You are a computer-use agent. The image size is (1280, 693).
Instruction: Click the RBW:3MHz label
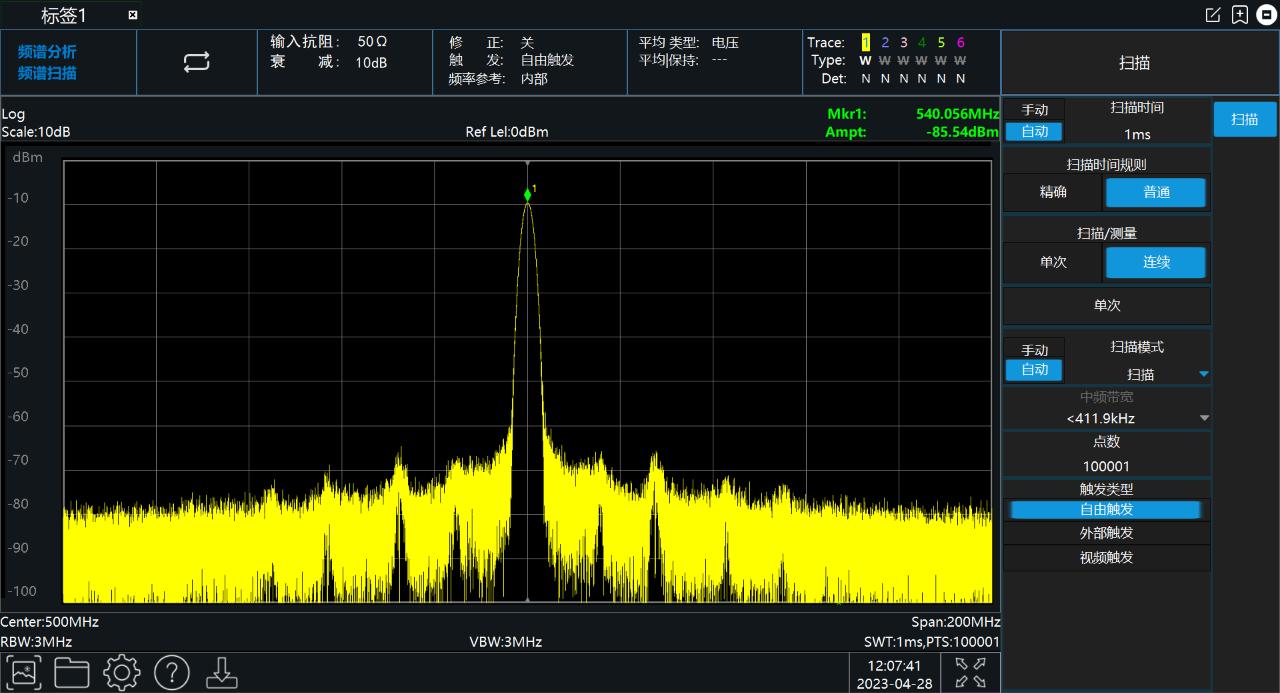click(37, 642)
